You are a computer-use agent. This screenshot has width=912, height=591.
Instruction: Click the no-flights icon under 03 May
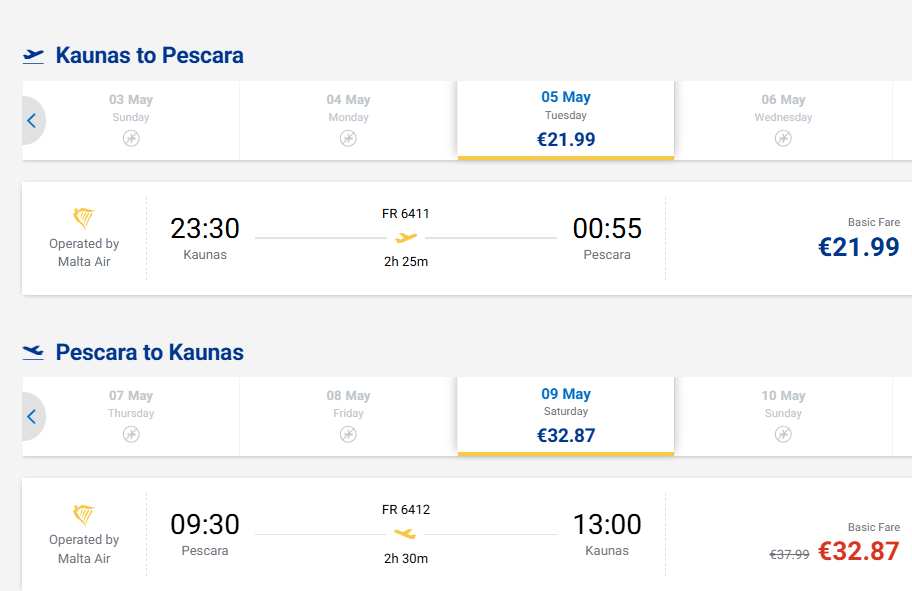(131, 138)
